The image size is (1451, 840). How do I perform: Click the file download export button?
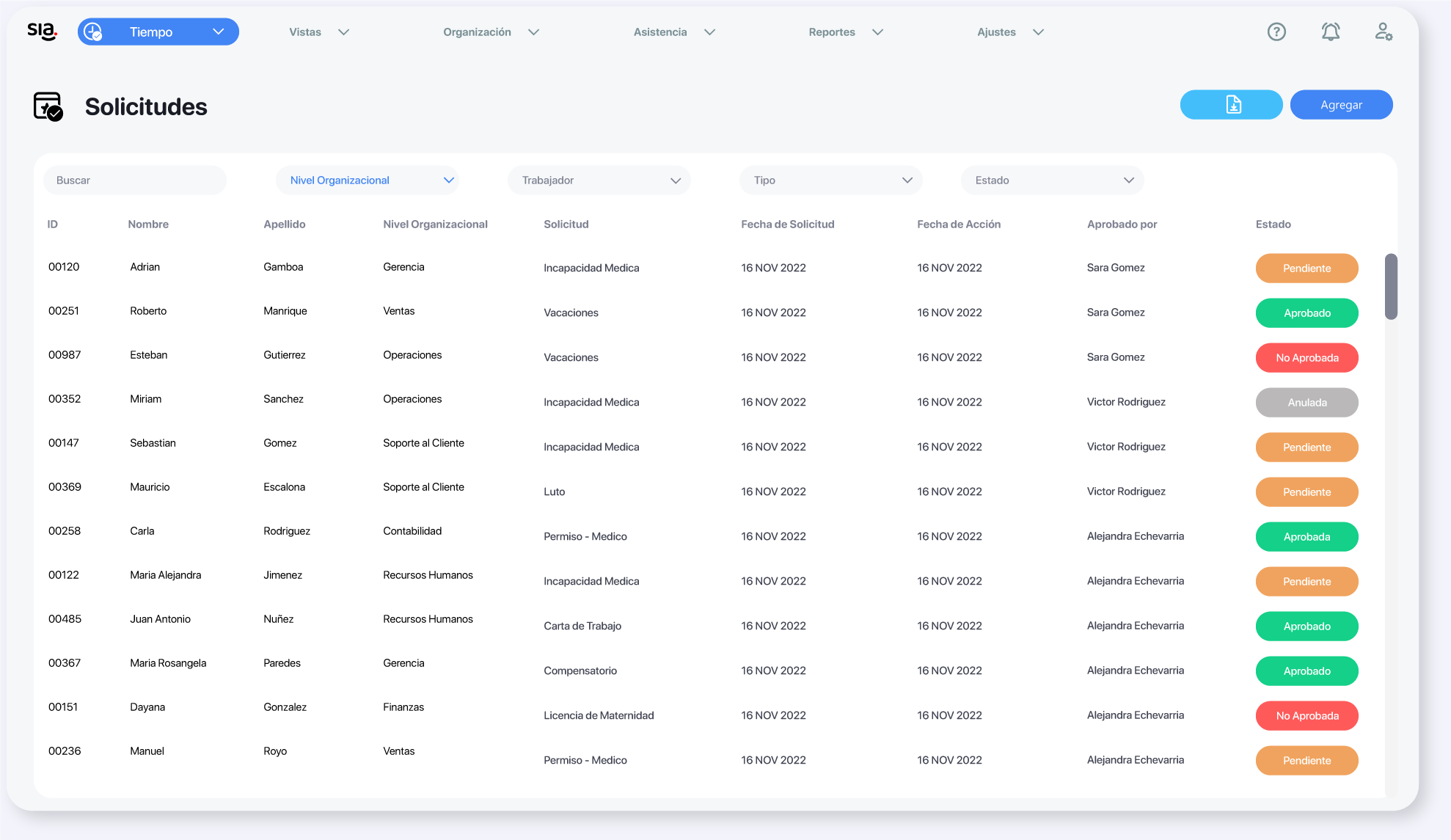(x=1231, y=105)
